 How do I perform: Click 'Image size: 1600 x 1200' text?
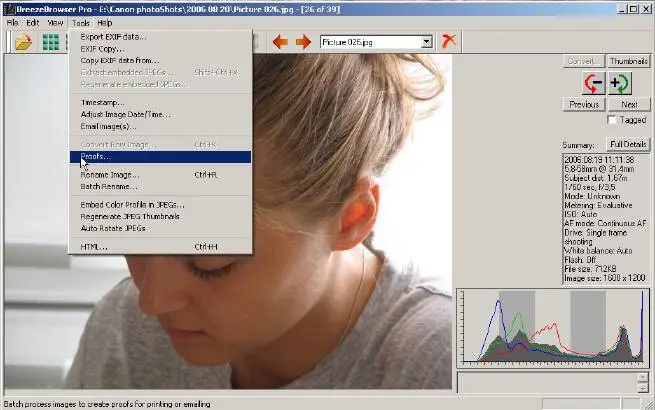coord(605,278)
